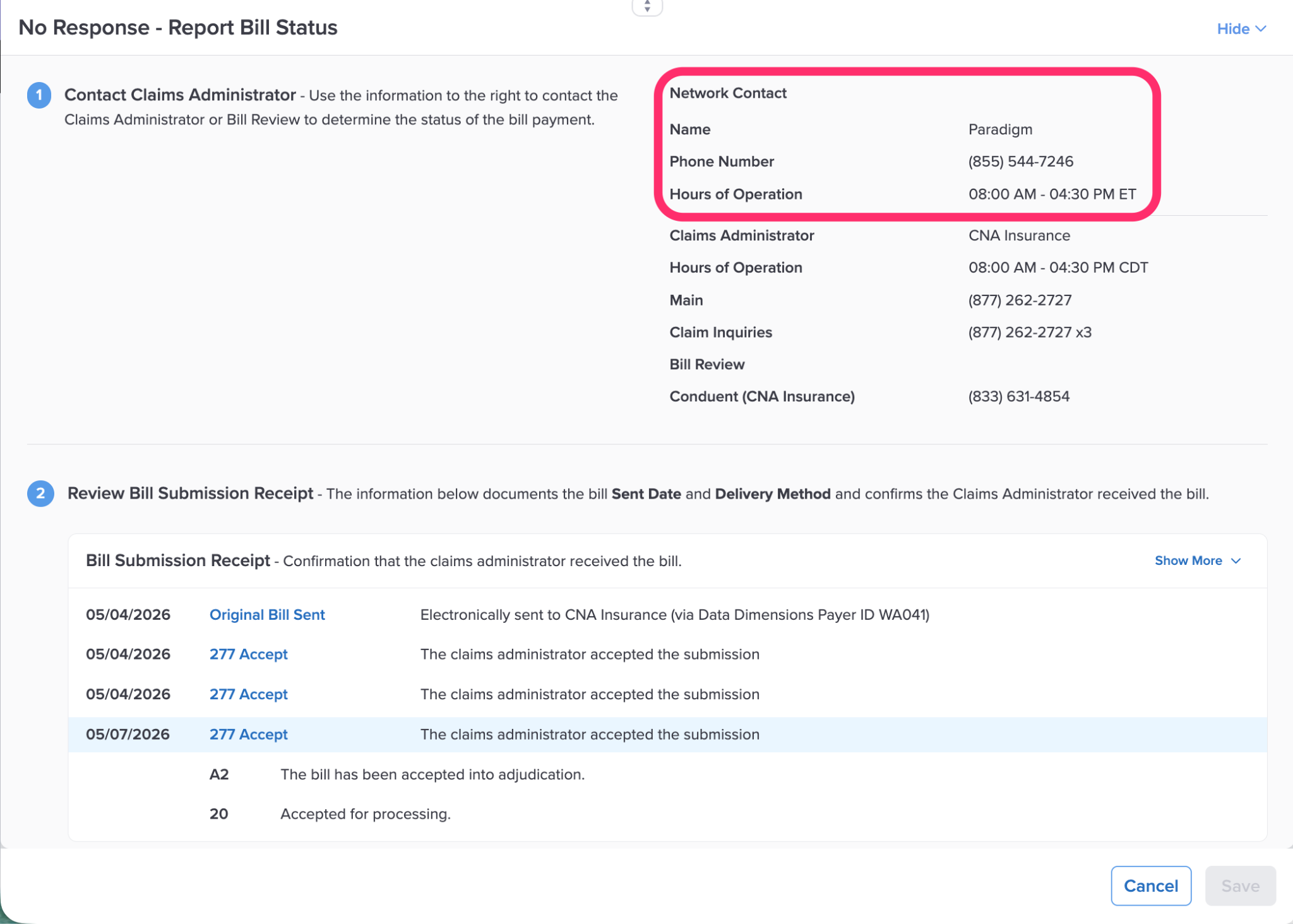Screen dimensions: 1293x924
Task: Click the Claims Administrator label
Action: coord(742,235)
